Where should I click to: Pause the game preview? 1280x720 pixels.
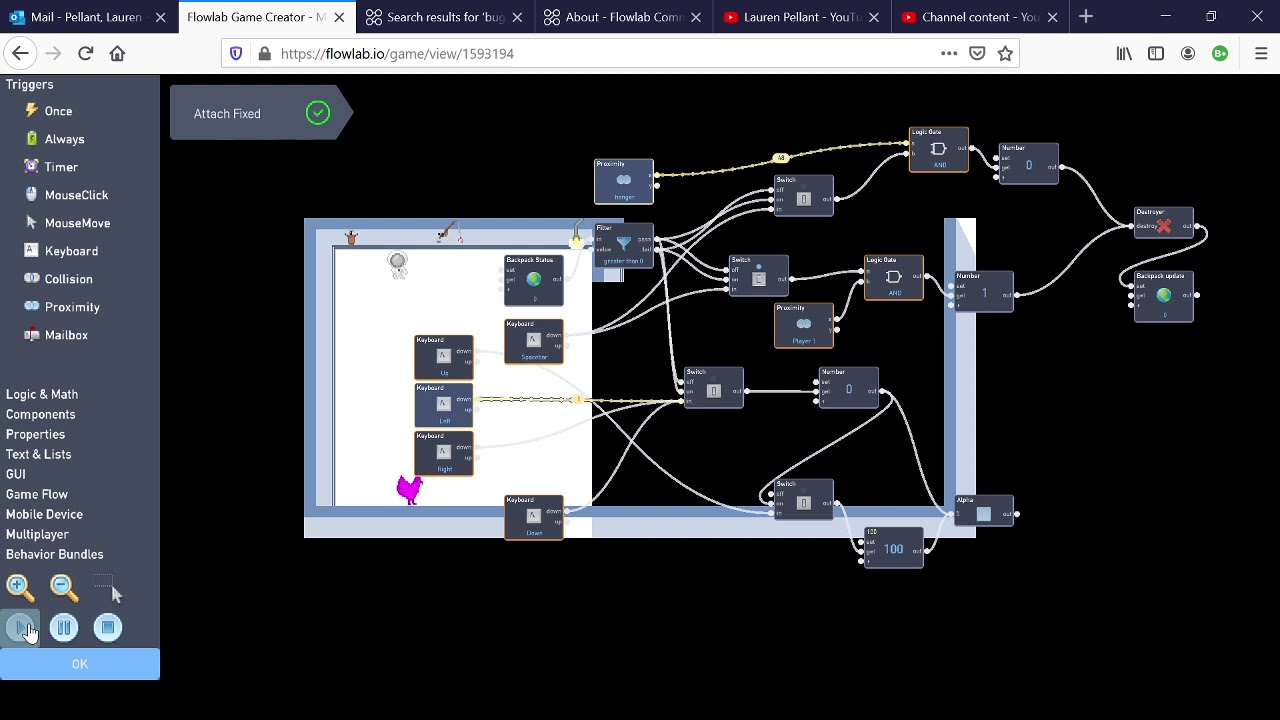(x=64, y=628)
